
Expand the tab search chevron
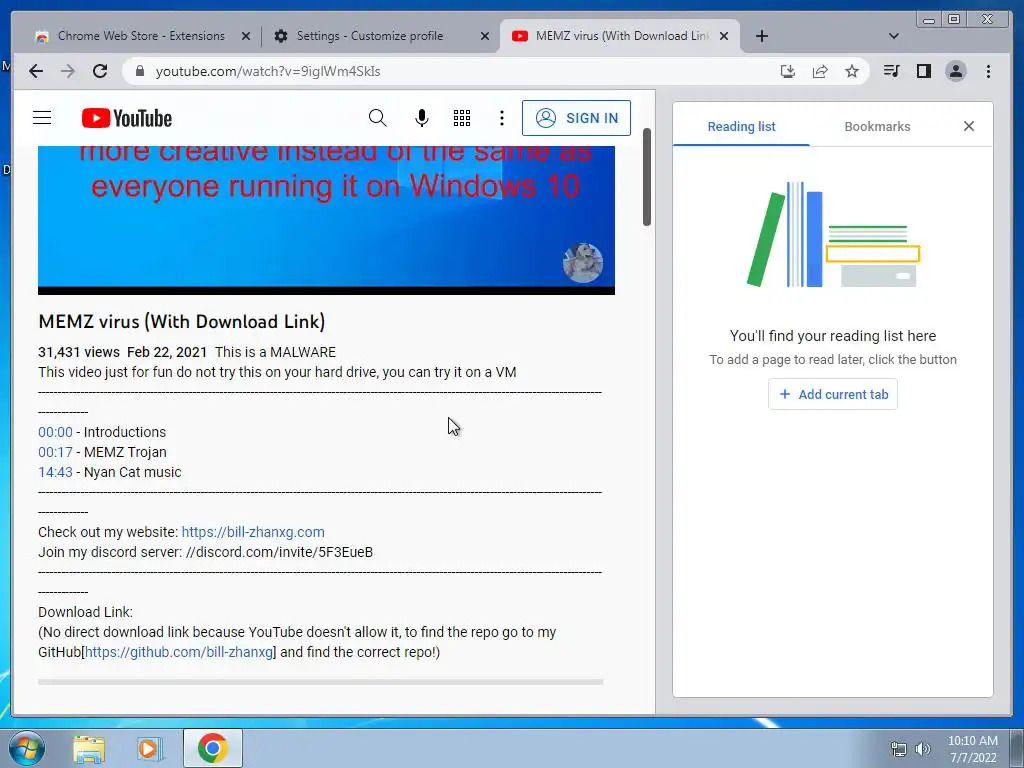click(894, 36)
